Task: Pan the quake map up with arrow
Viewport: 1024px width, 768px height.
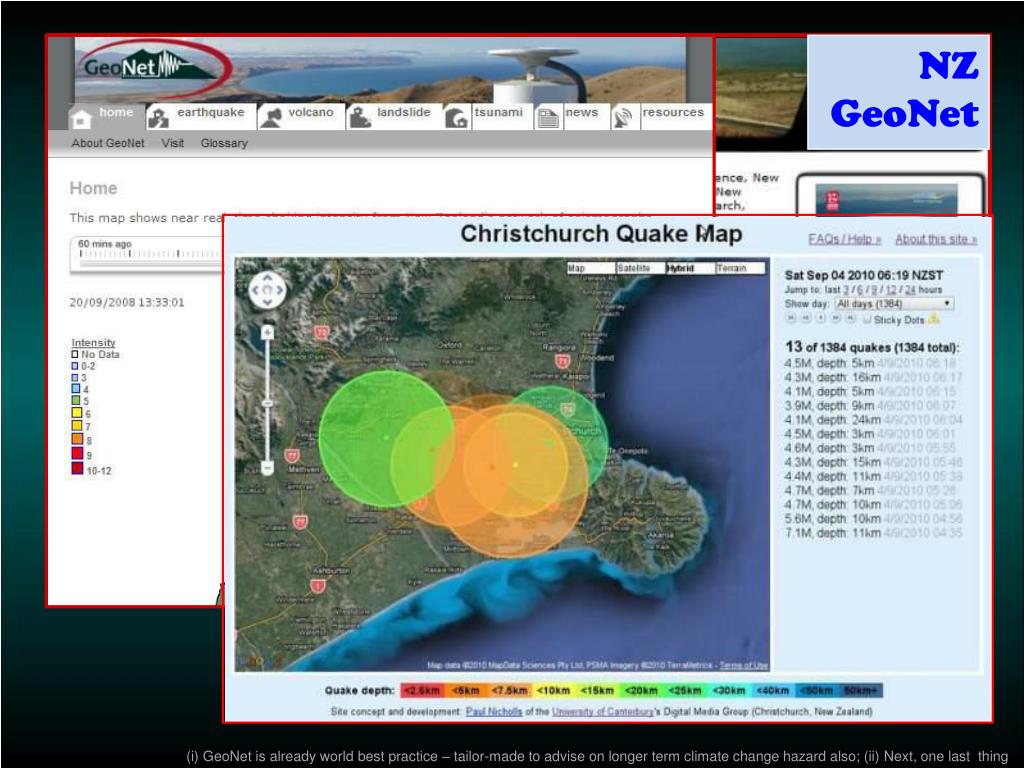Action: [x=267, y=278]
